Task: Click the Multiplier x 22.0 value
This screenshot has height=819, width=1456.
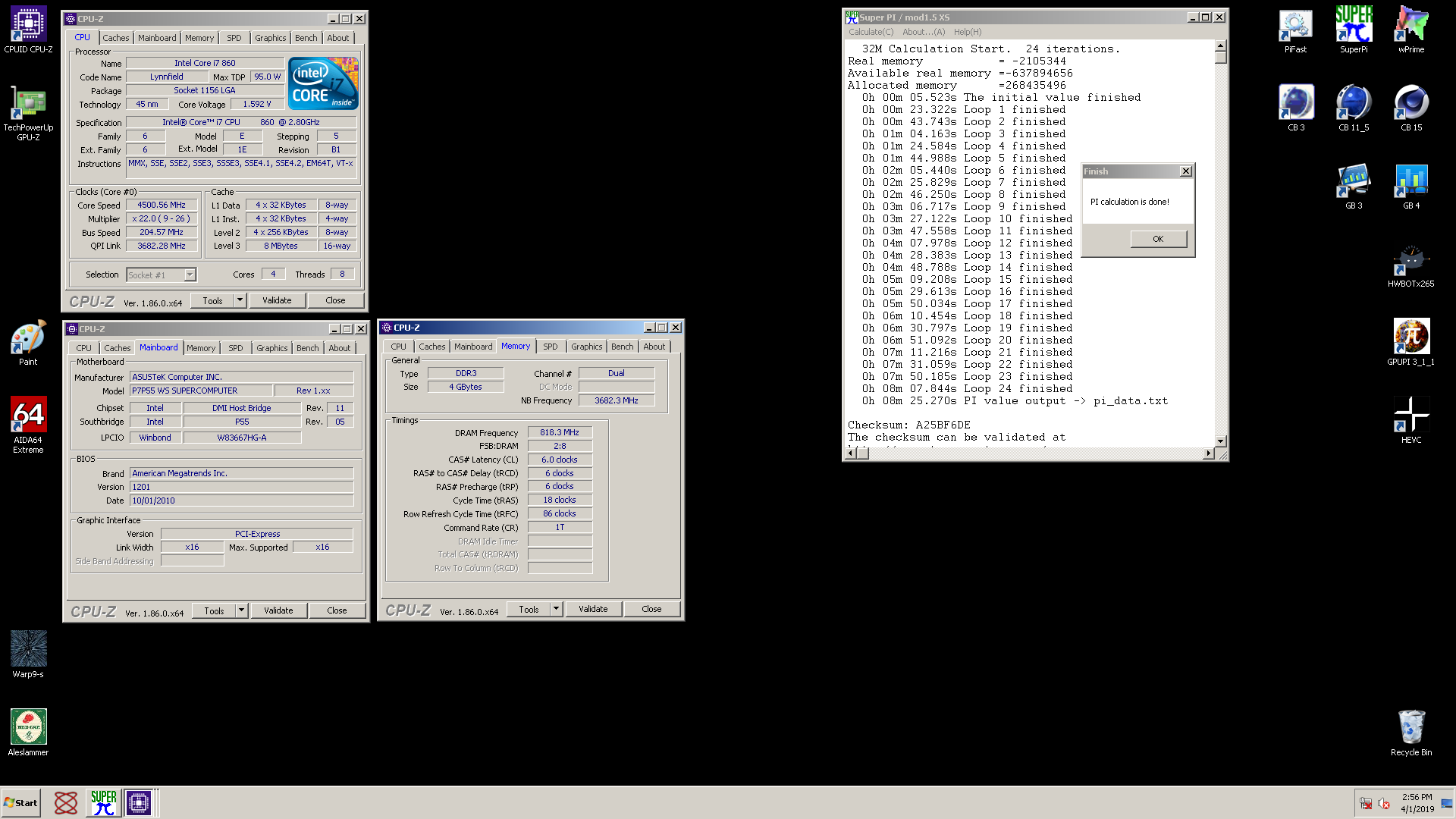Action: [162, 218]
